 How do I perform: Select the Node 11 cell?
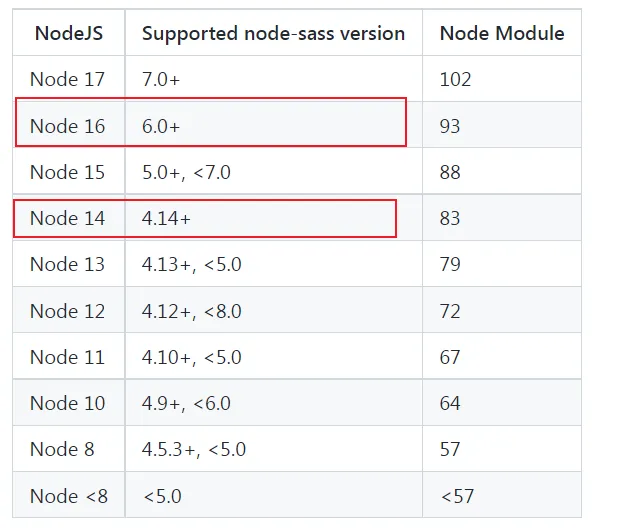click(x=67, y=357)
